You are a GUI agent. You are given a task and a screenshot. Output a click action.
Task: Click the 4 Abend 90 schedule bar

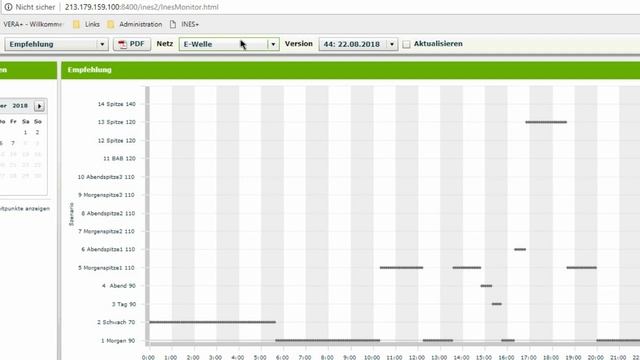(x=486, y=286)
